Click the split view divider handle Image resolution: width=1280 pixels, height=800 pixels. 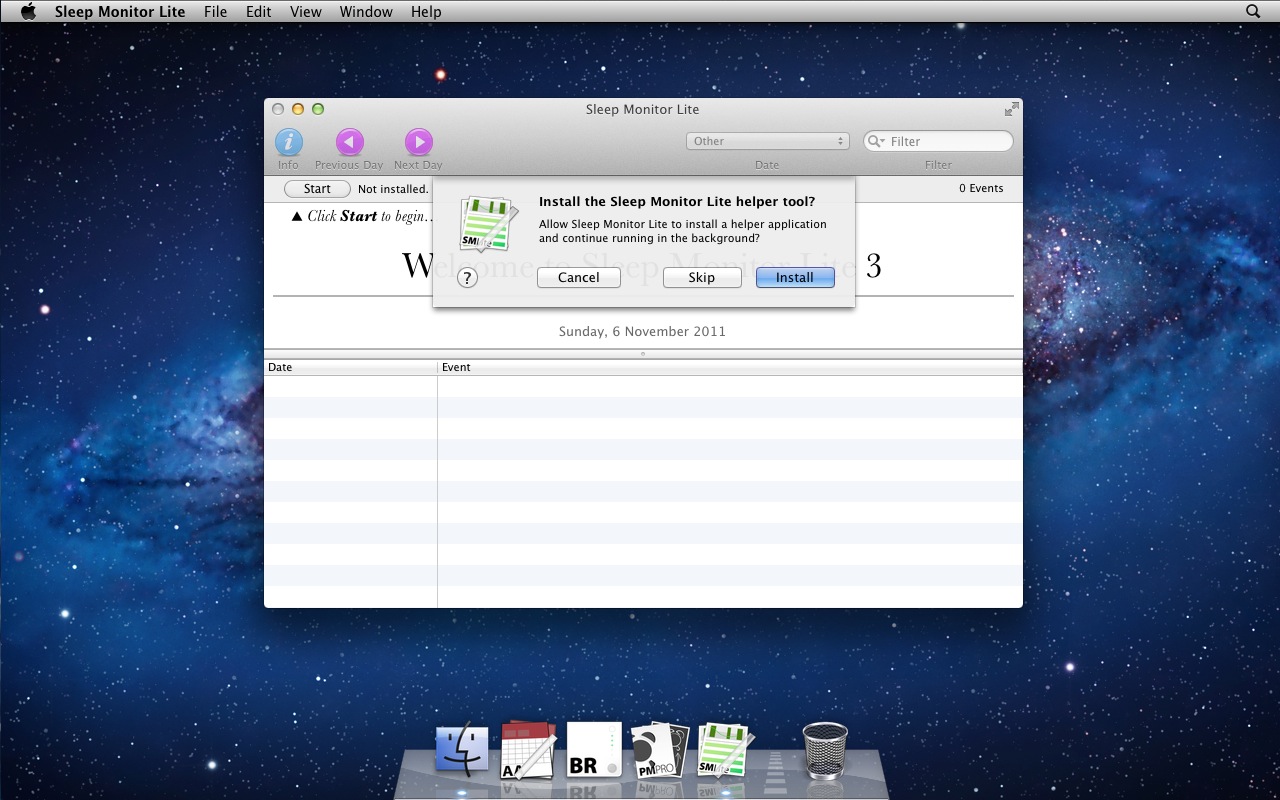pos(643,353)
